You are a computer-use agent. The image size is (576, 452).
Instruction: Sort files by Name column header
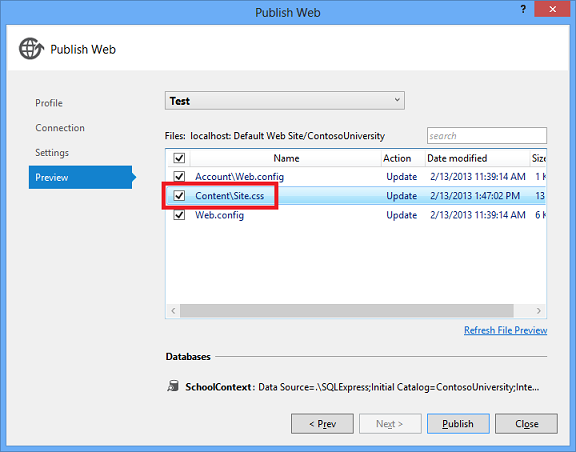point(286,158)
